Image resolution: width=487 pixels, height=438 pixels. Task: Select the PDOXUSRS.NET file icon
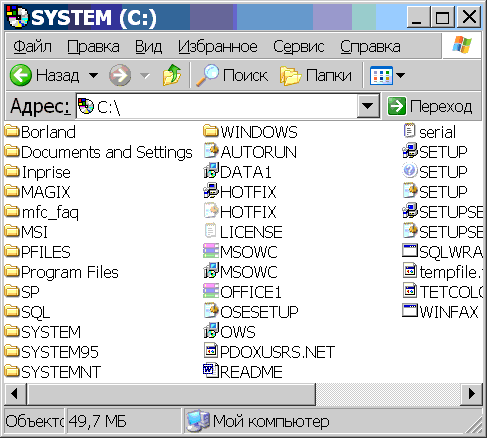(211, 350)
